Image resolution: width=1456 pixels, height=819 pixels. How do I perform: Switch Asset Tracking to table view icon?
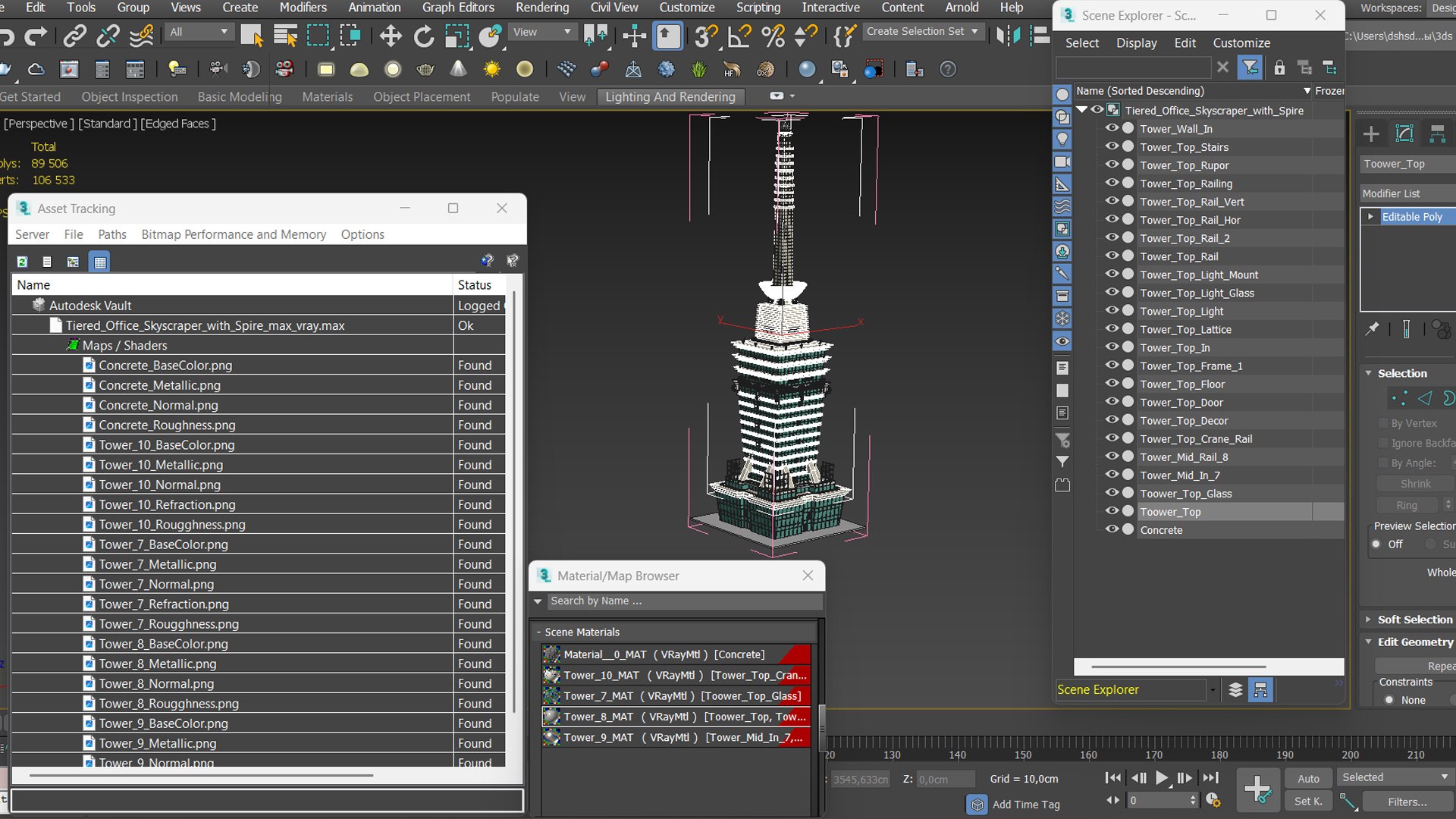[x=99, y=262]
